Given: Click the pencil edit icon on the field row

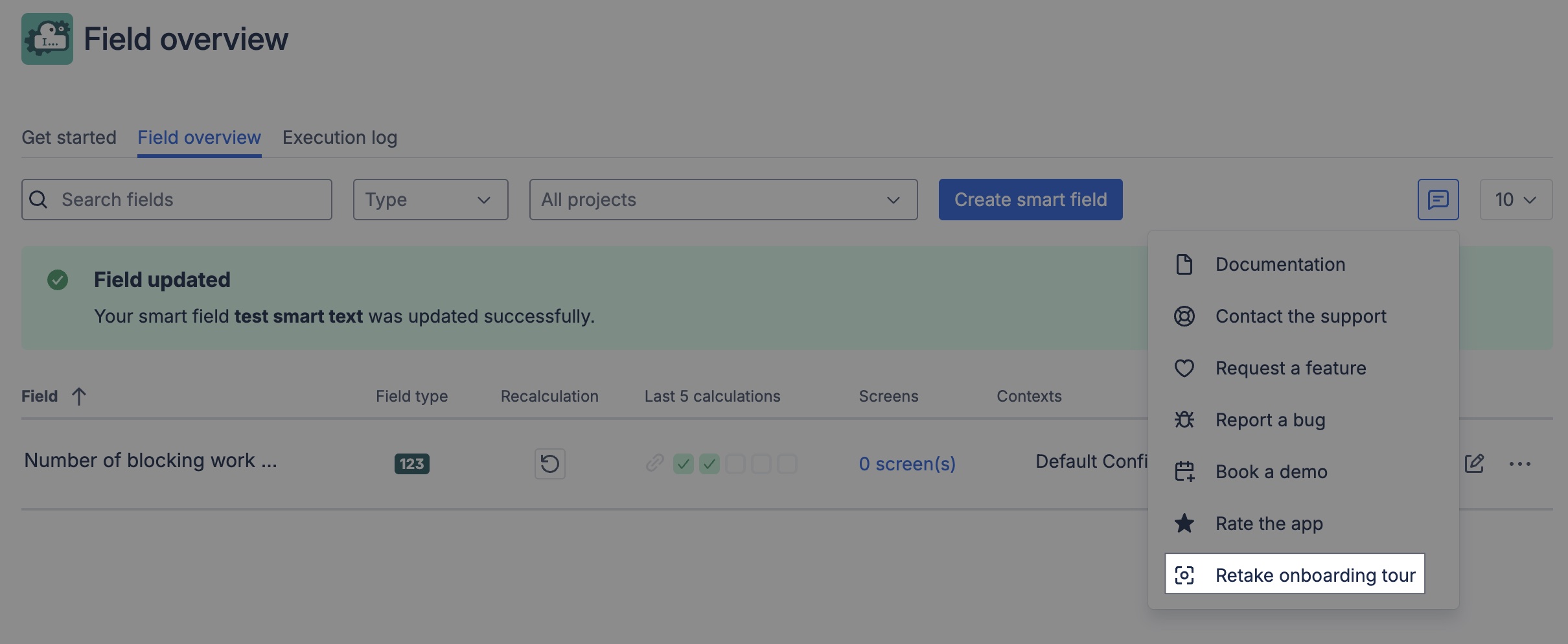Looking at the screenshot, I should 1475,463.
